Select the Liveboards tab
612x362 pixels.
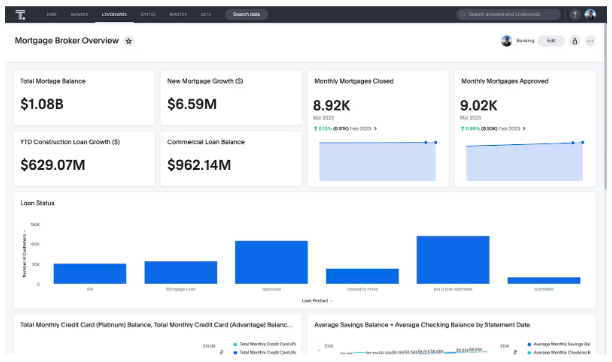114,14
